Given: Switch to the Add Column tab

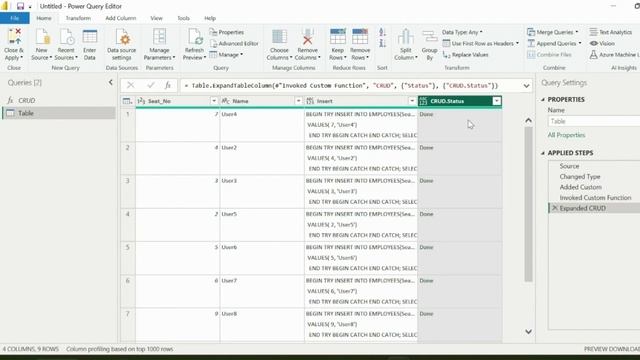Looking at the screenshot, I should coord(120,18).
